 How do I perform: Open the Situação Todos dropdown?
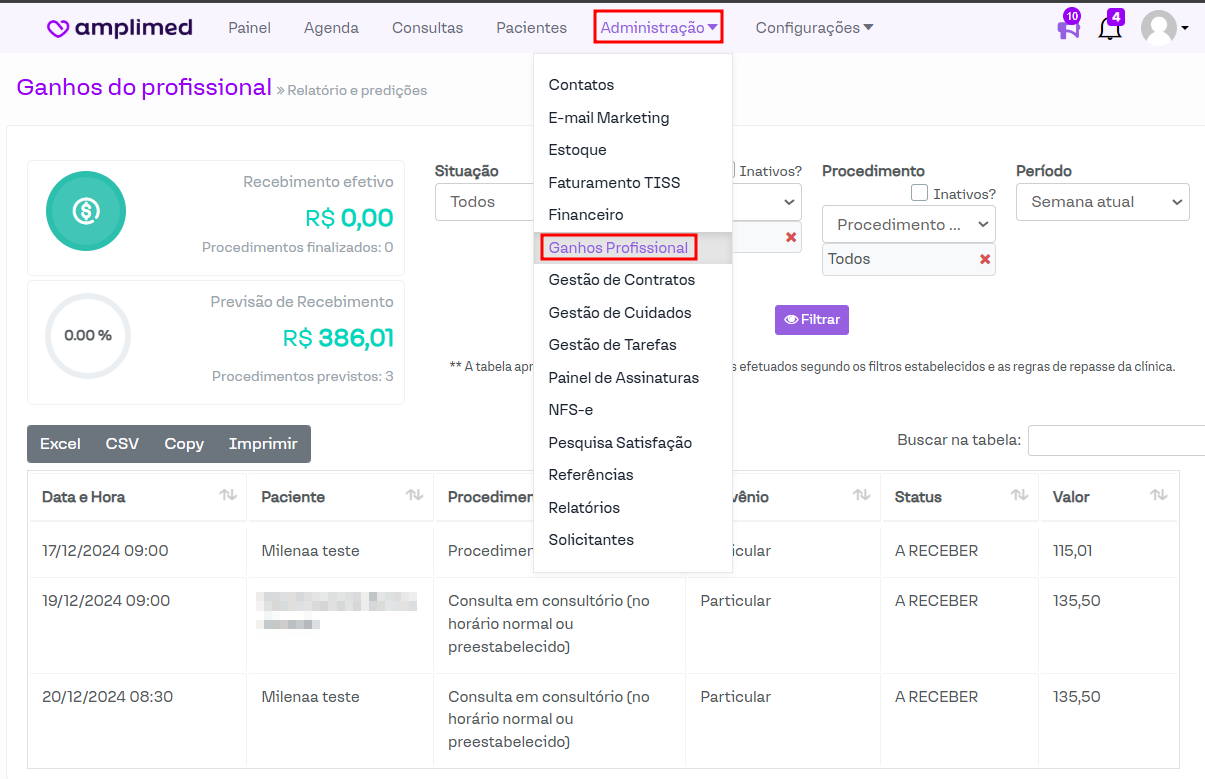click(484, 202)
